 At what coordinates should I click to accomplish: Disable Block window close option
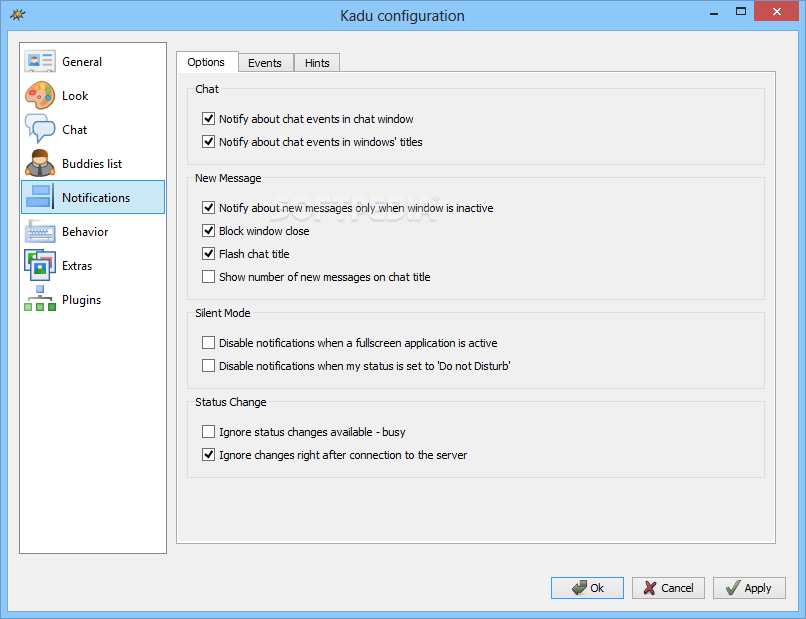[208, 230]
